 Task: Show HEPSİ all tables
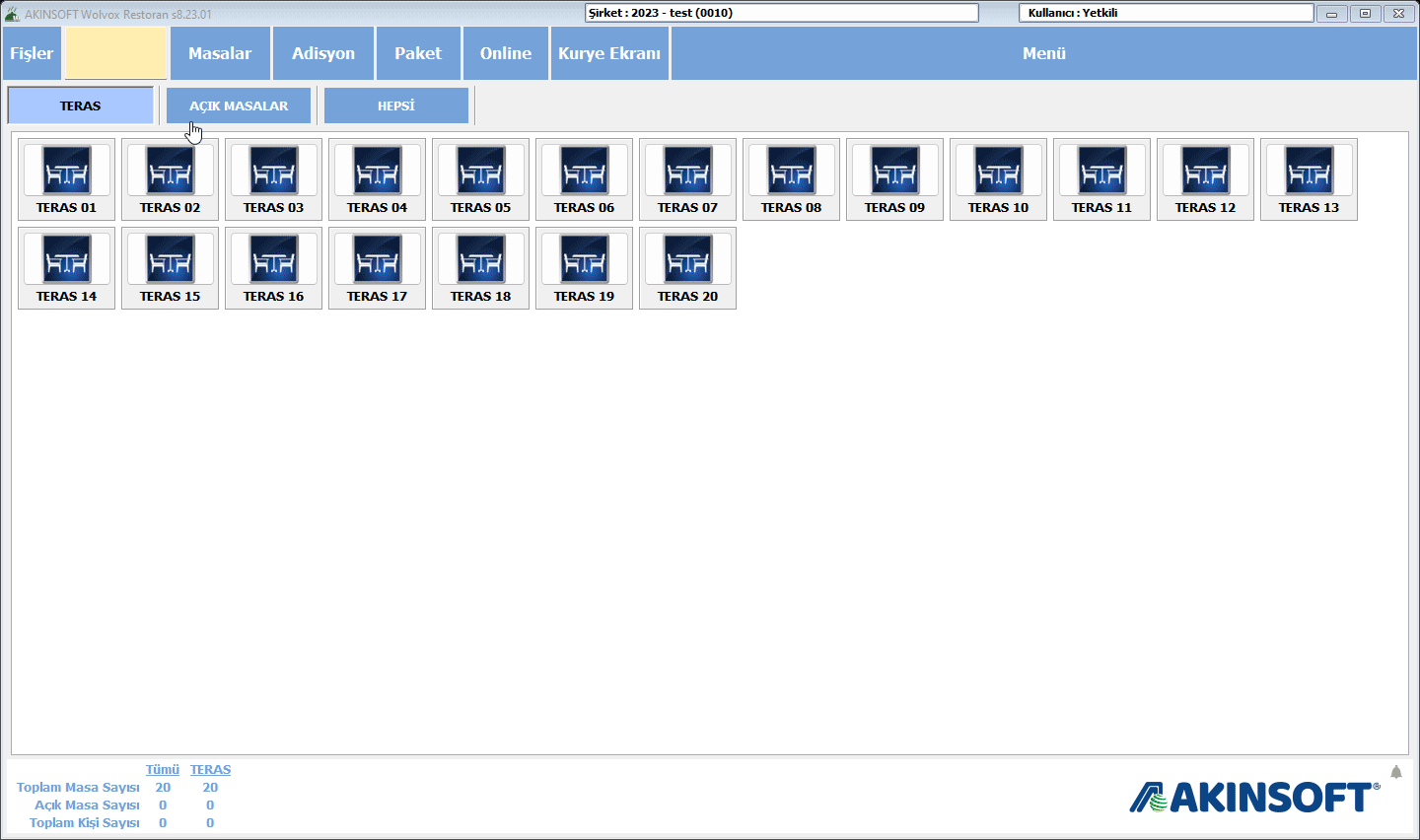[x=396, y=105]
